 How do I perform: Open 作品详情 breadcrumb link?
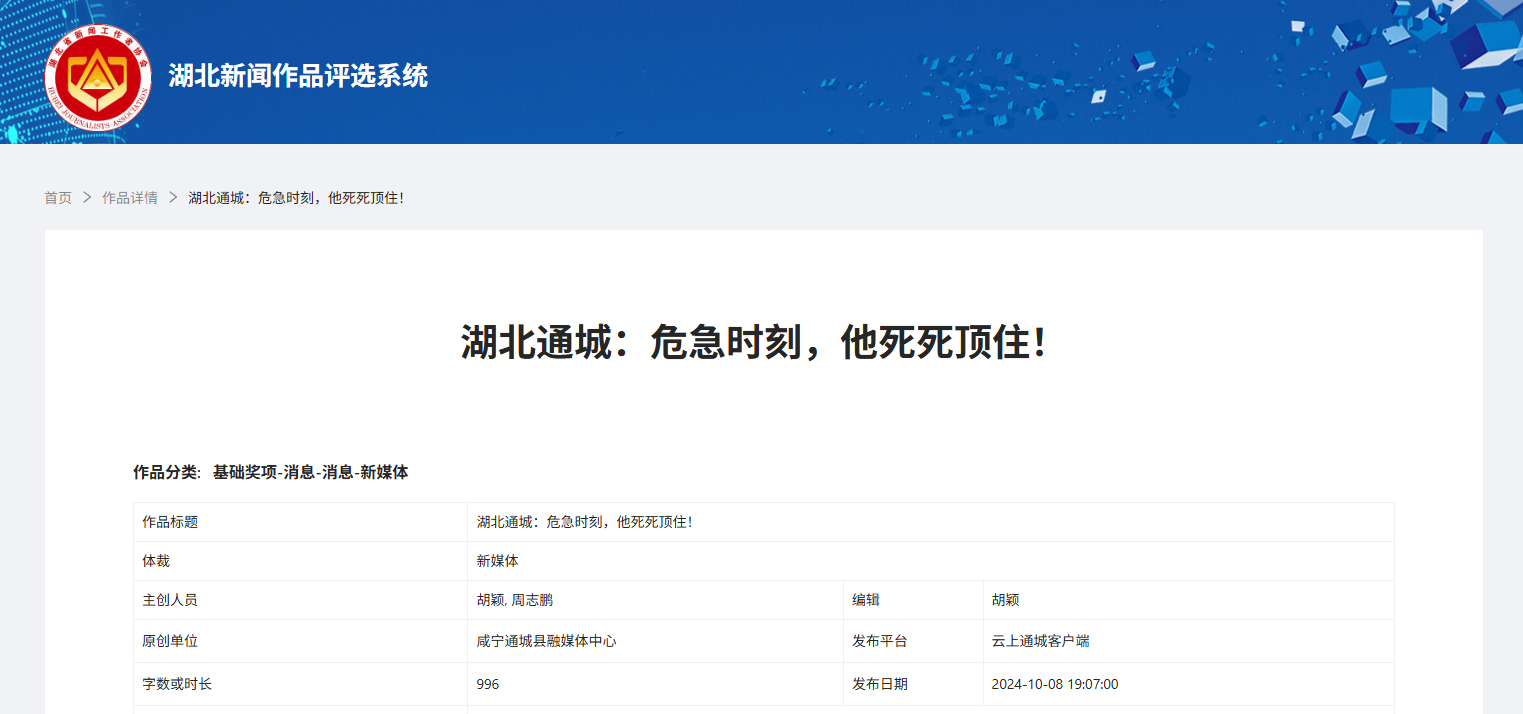tap(130, 198)
